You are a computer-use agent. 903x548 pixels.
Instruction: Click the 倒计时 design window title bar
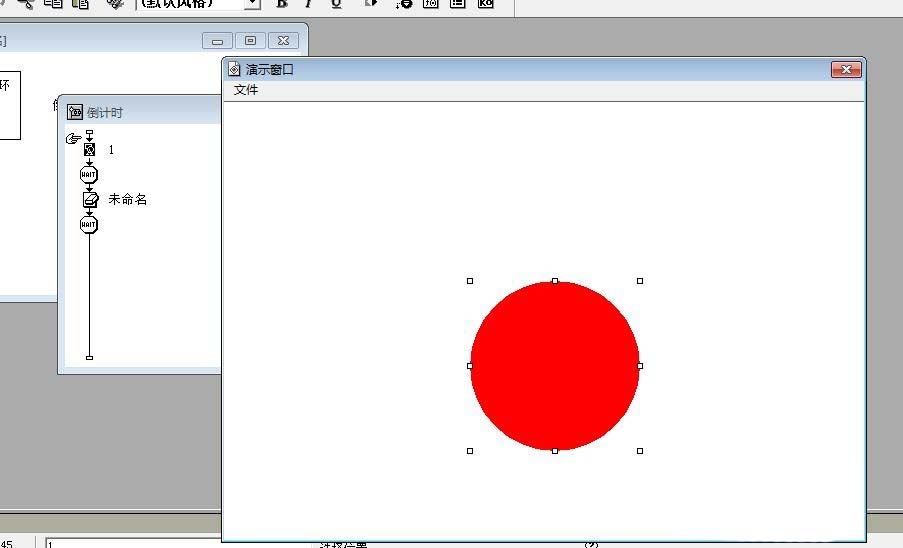150,112
